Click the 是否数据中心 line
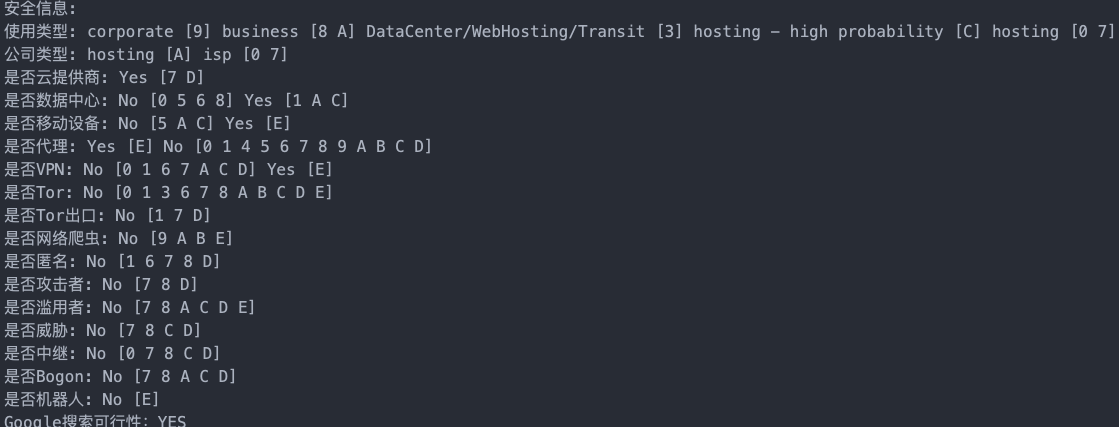Image resolution: width=1119 pixels, height=427 pixels. 176,101
